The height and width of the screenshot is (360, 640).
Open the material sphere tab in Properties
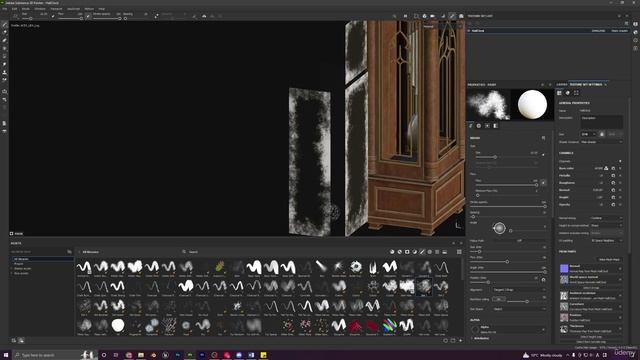(x=479, y=126)
